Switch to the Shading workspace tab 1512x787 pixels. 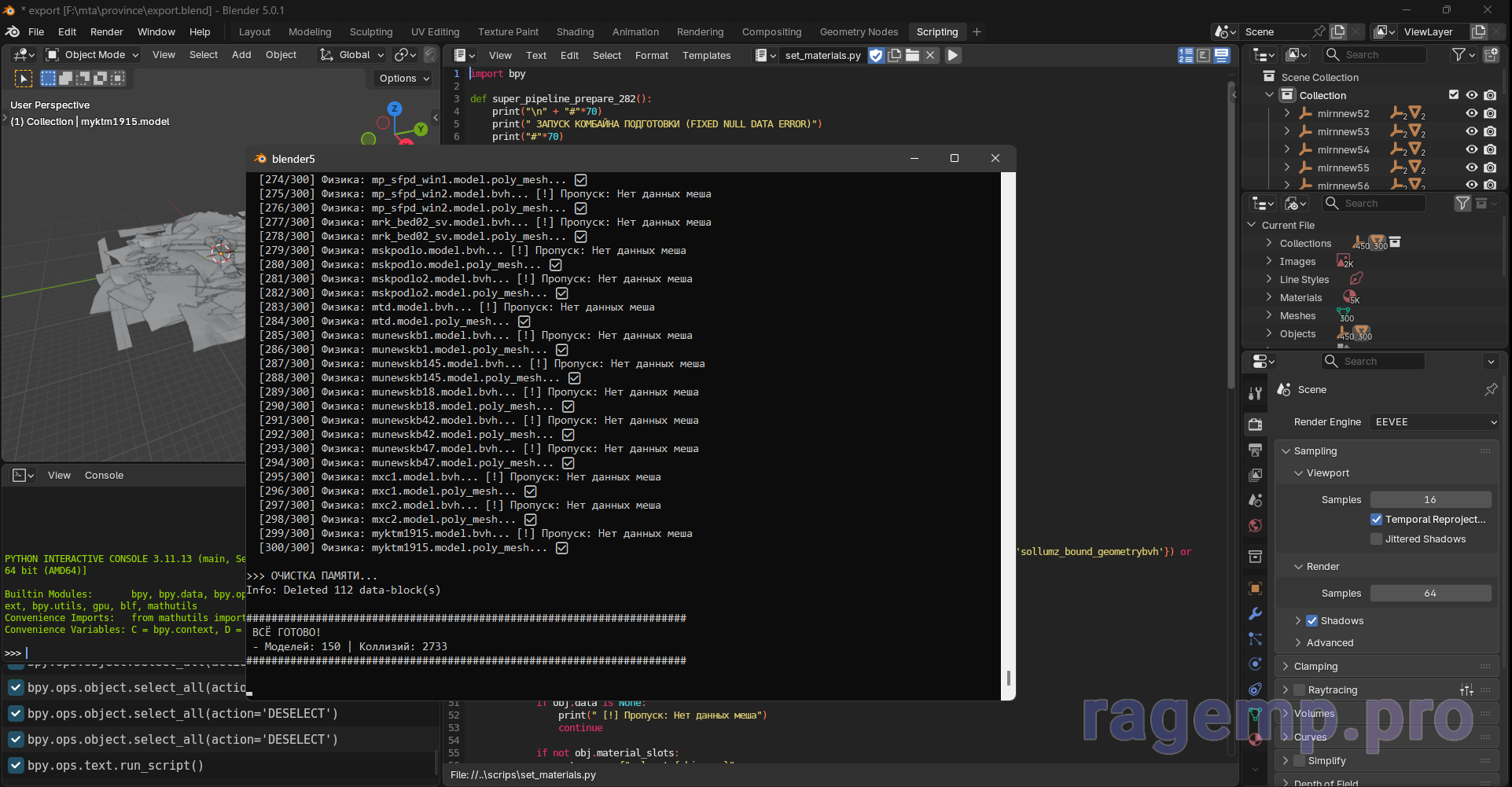[x=575, y=32]
